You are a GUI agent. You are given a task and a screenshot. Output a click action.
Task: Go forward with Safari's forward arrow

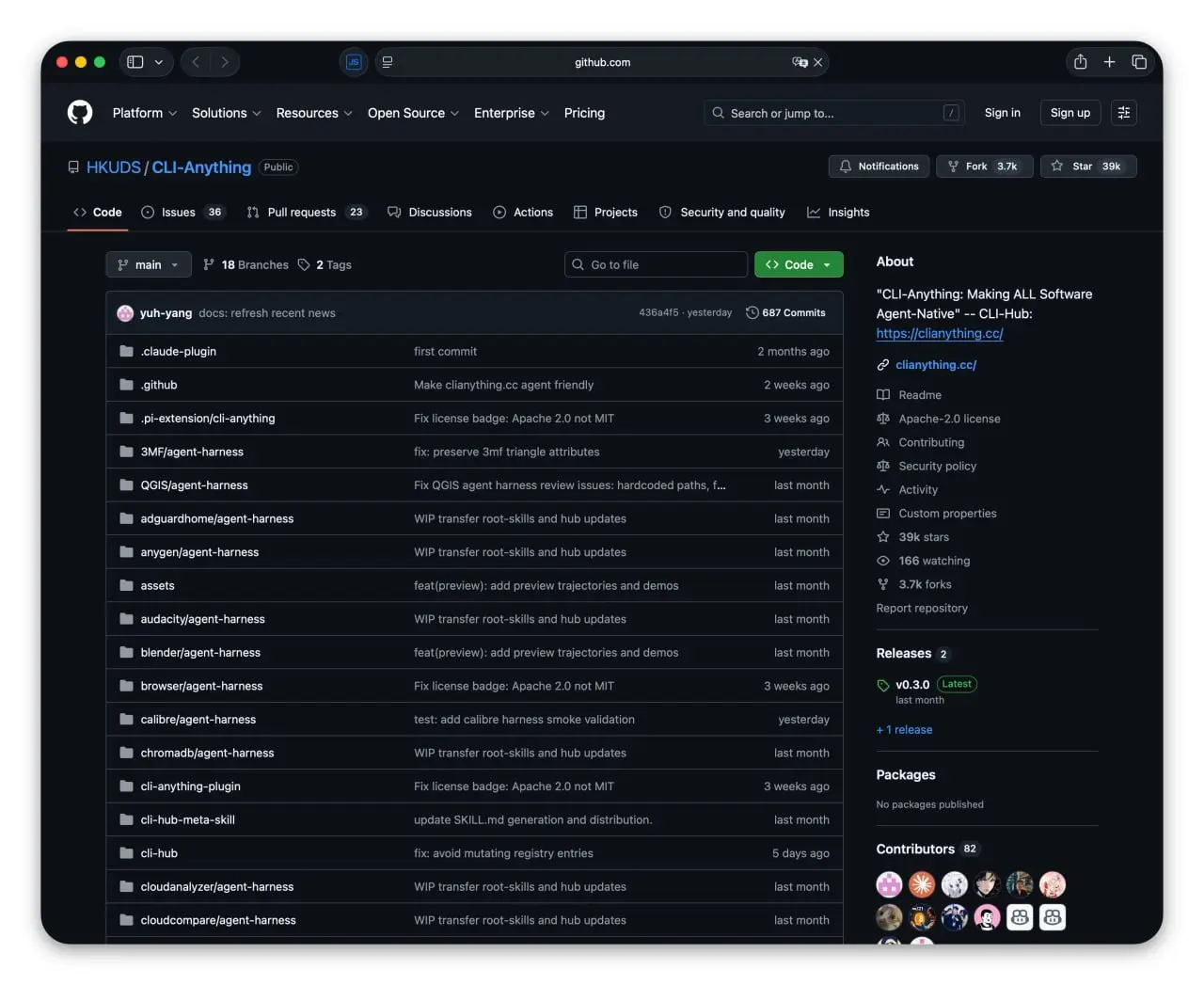(225, 62)
